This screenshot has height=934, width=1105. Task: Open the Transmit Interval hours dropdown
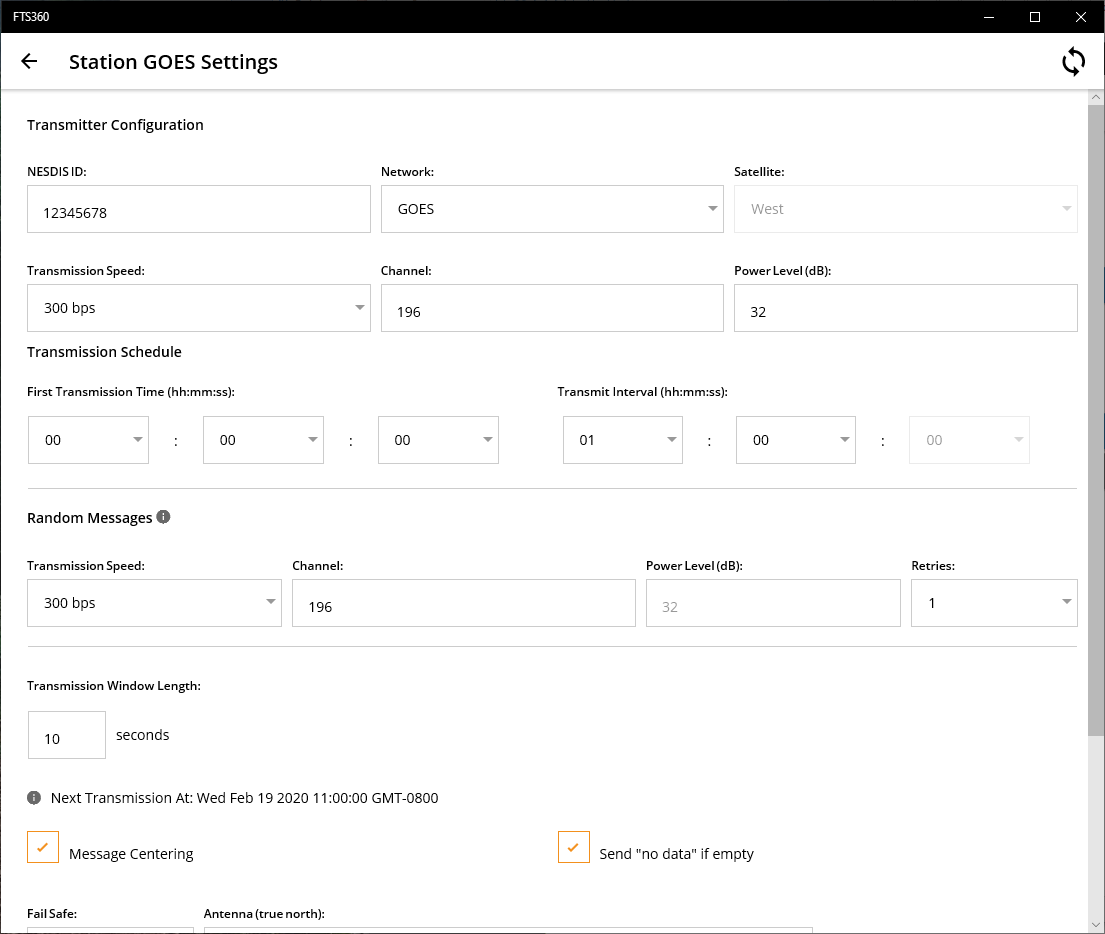pyautogui.click(x=622, y=440)
